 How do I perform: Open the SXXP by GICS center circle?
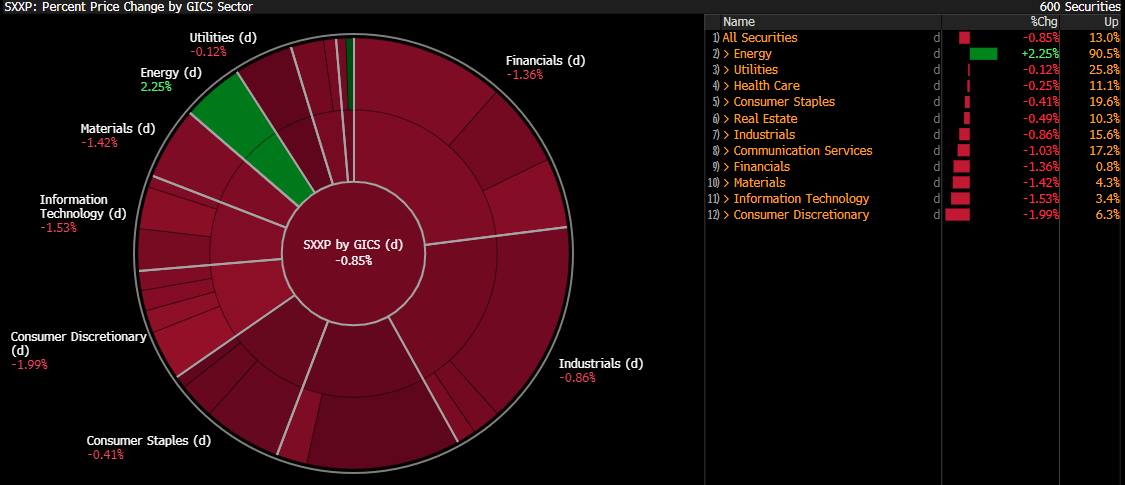(353, 251)
